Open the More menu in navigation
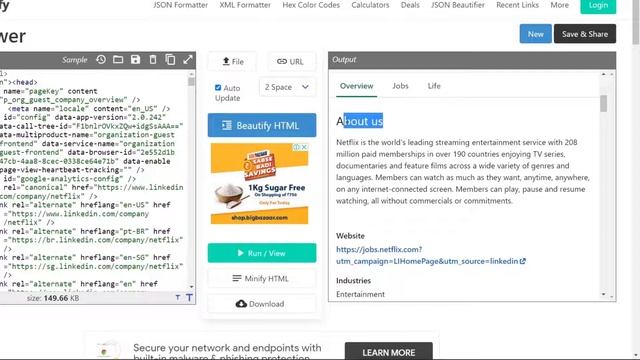This screenshot has width=640, height=360. pos(560,5)
